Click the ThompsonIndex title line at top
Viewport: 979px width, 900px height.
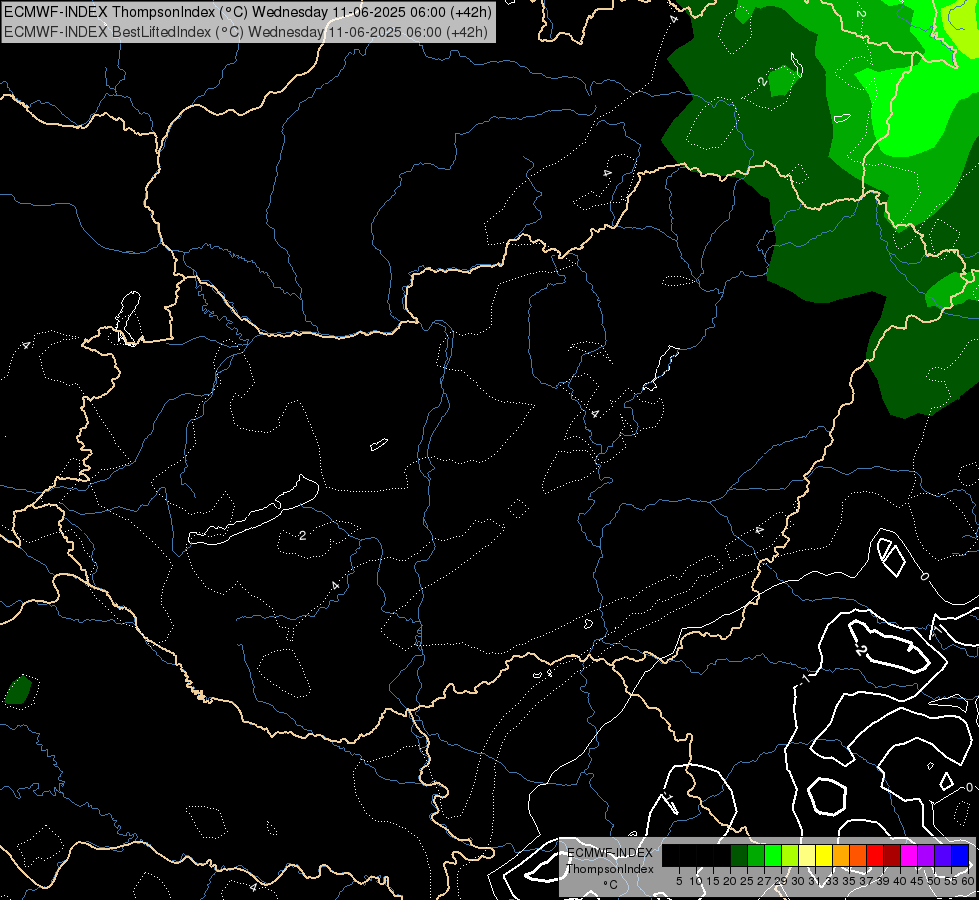[248, 12]
